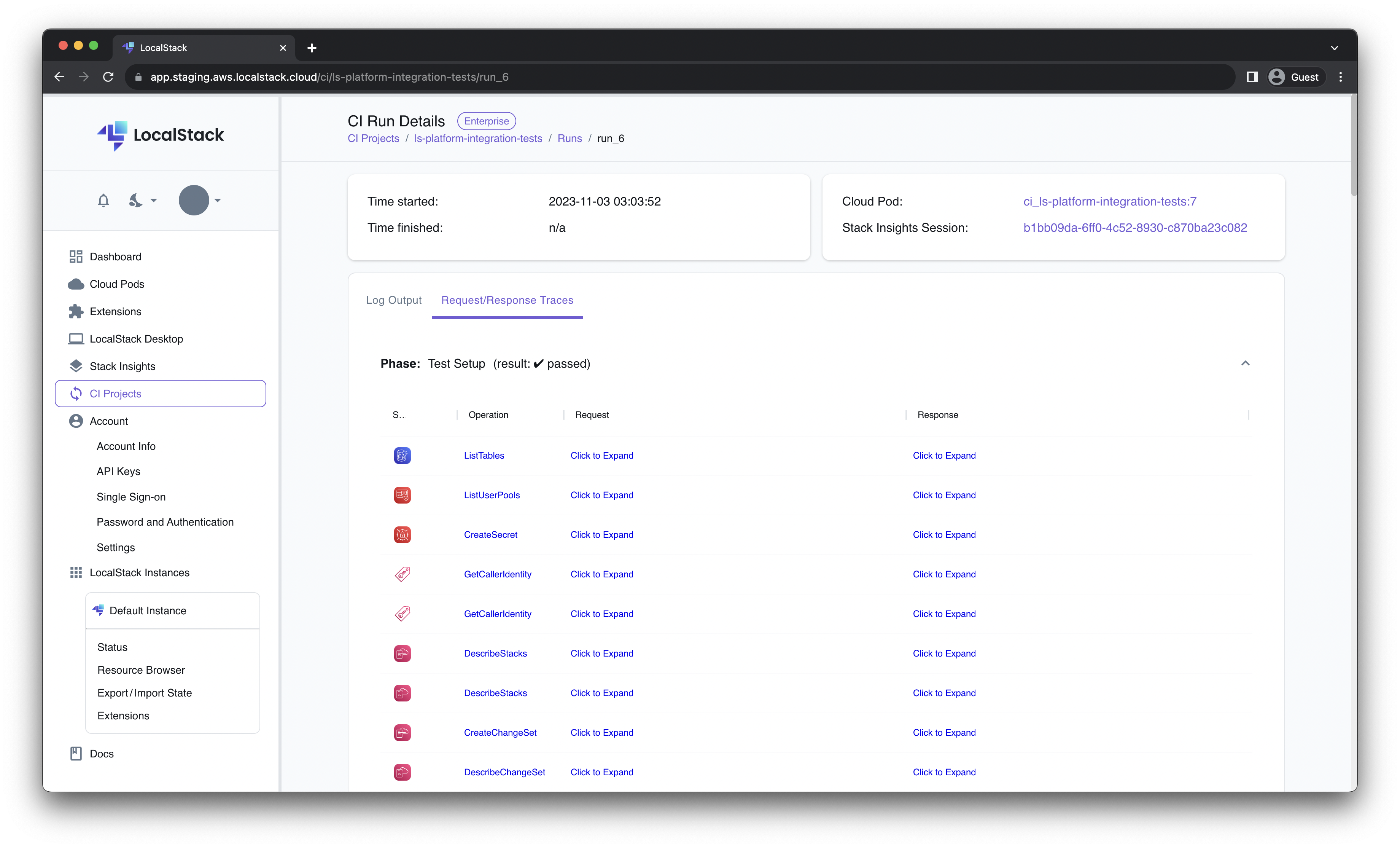The height and width of the screenshot is (848, 1400).
Task: Open Cloud Pod ci_ls-platform-integration-tests:7 link
Action: click(1110, 201)
